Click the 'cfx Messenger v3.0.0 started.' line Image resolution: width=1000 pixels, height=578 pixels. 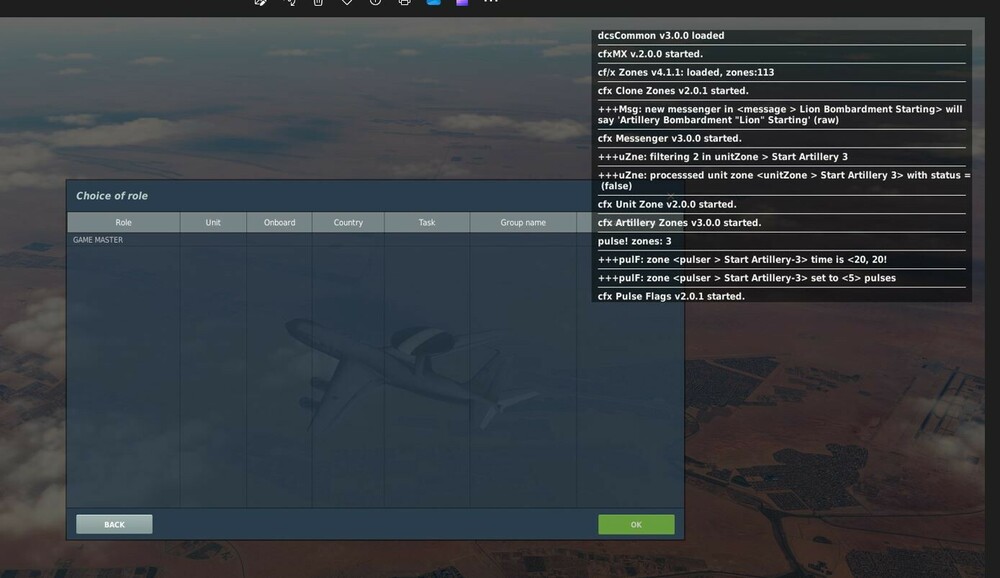(x=669, y=138)
